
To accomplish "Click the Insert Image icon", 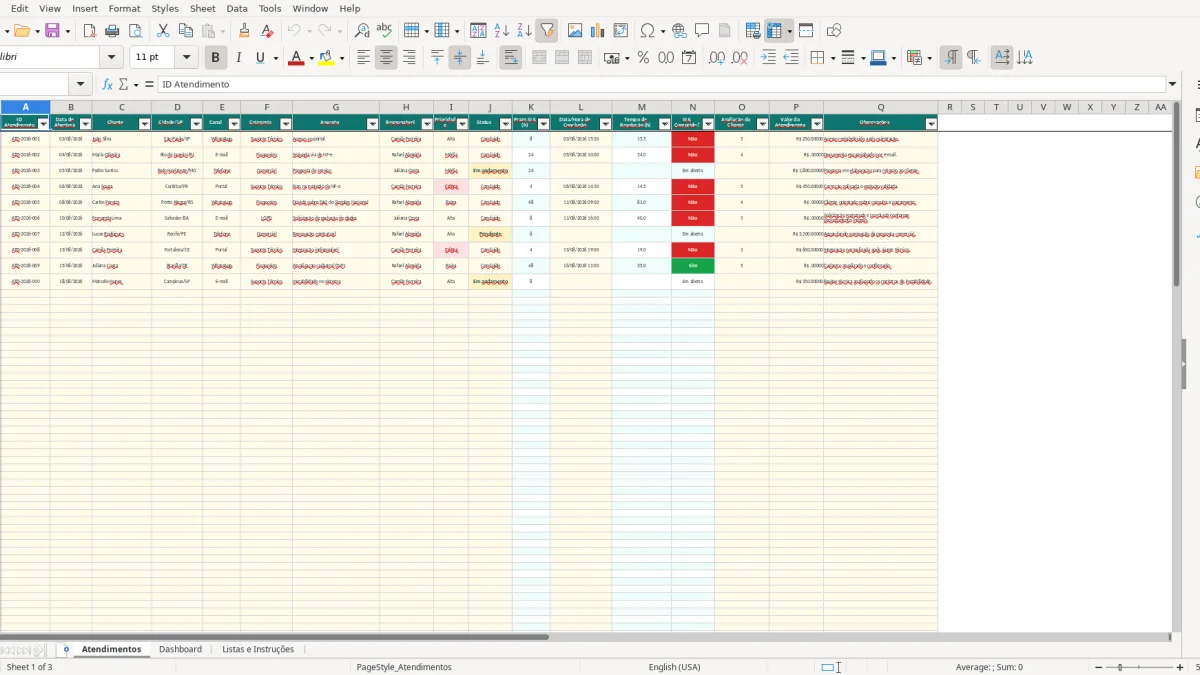I will click(x=575, y=31).
